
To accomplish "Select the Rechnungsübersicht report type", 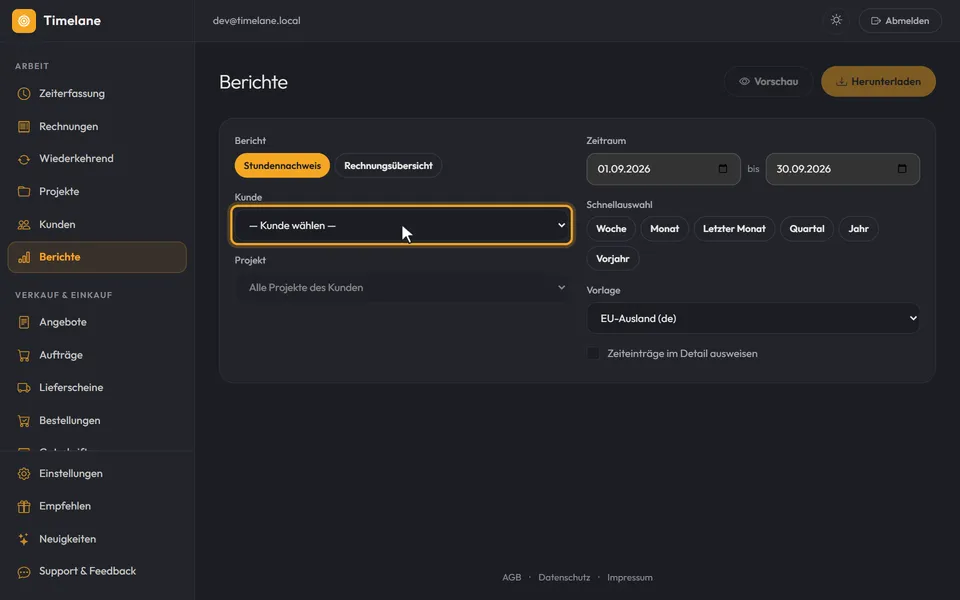I will coord(388,165).
